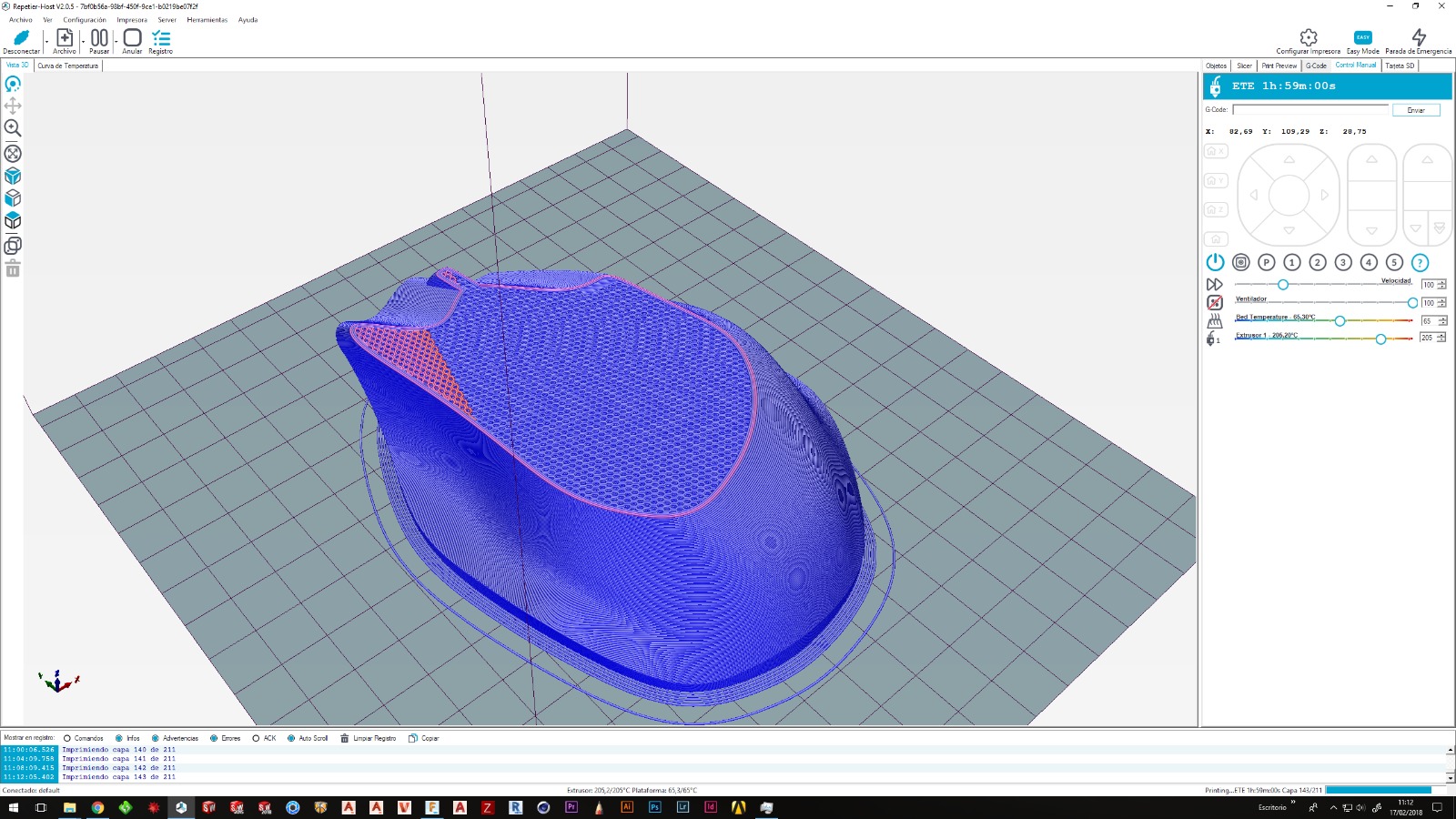Image resolution: width=1456 pixels, height=819 pixels.
Task: Click the Velocidad value spinner arrows
Action: click(1441, 285)
